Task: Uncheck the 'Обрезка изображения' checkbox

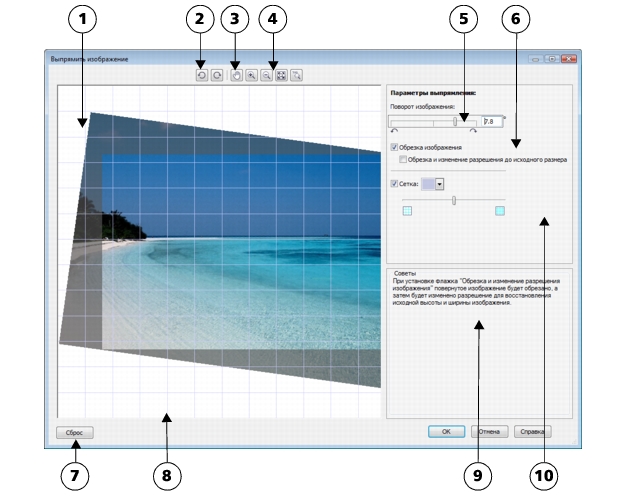Action: [x=394, y=147]
